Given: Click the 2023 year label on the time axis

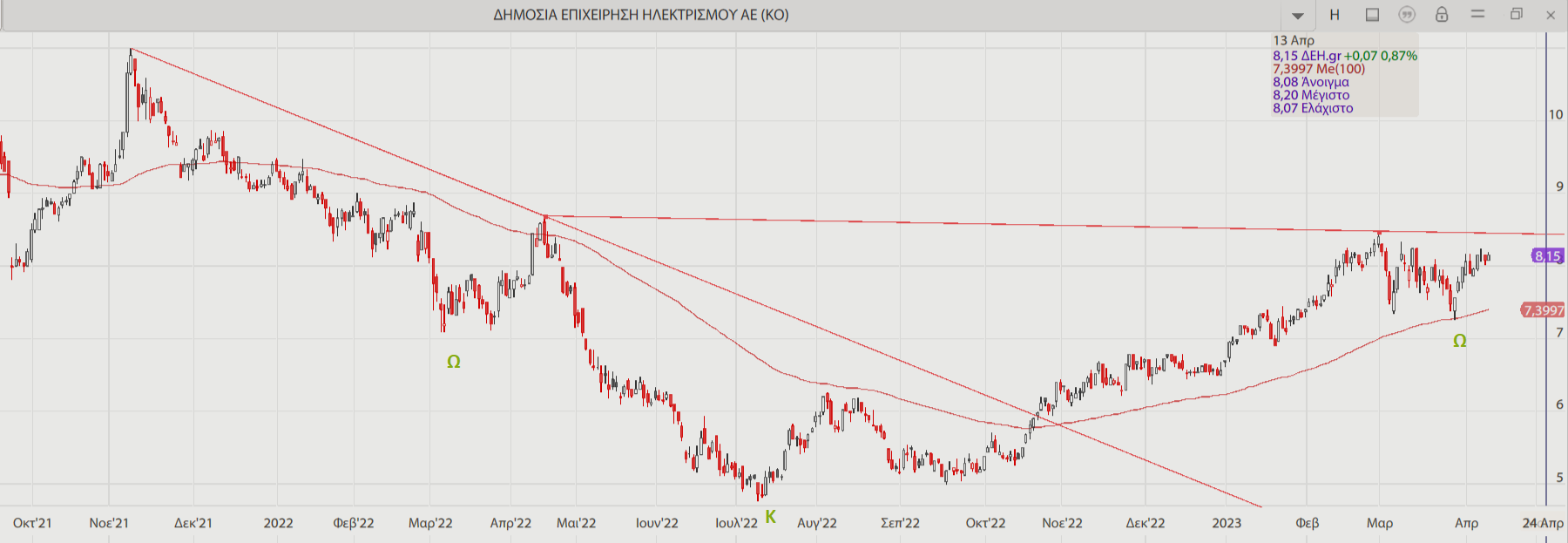Looking at the screenshot, I should tap(1227, 523).
